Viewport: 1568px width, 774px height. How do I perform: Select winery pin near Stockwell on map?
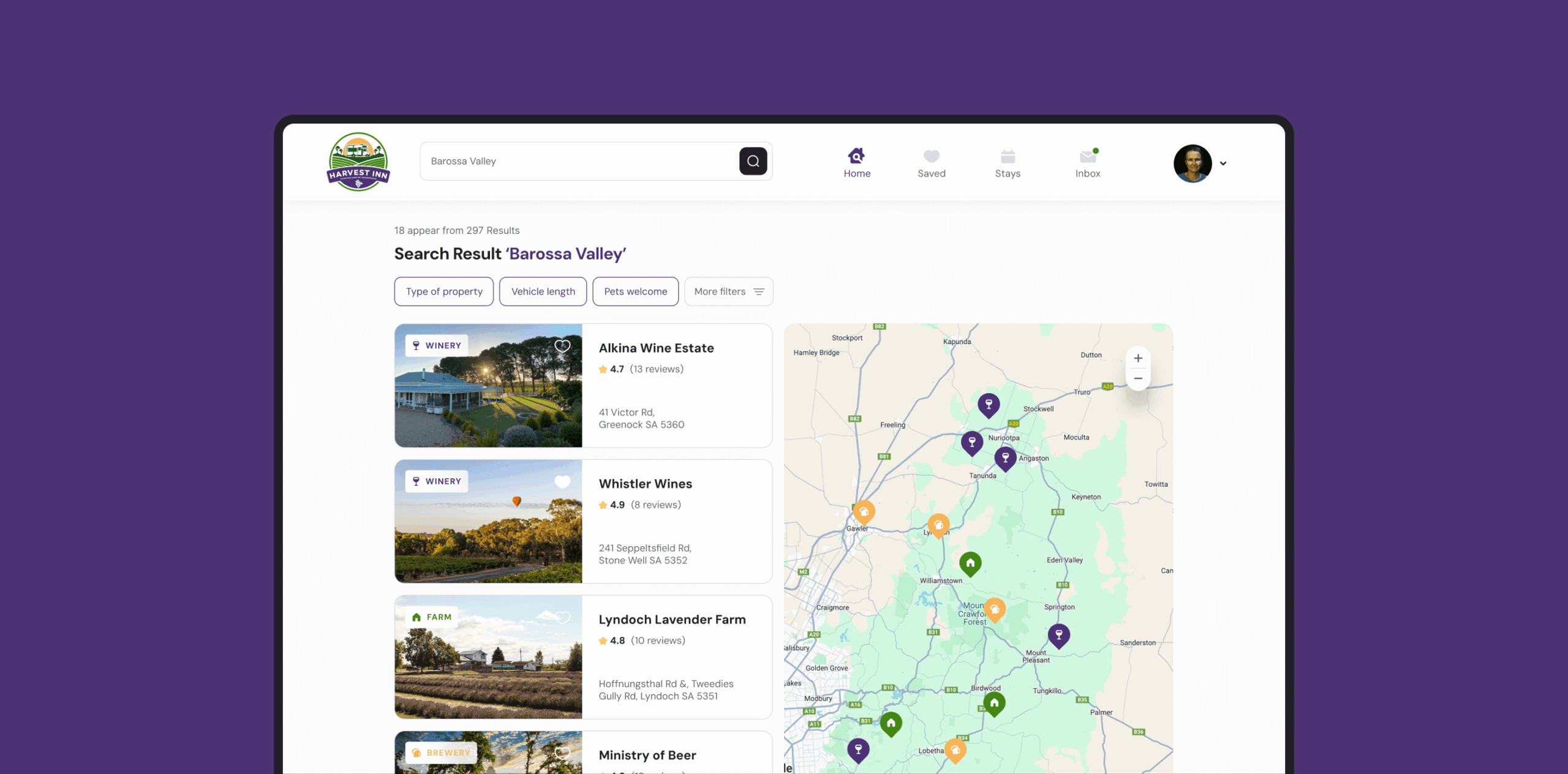(988, 405)
